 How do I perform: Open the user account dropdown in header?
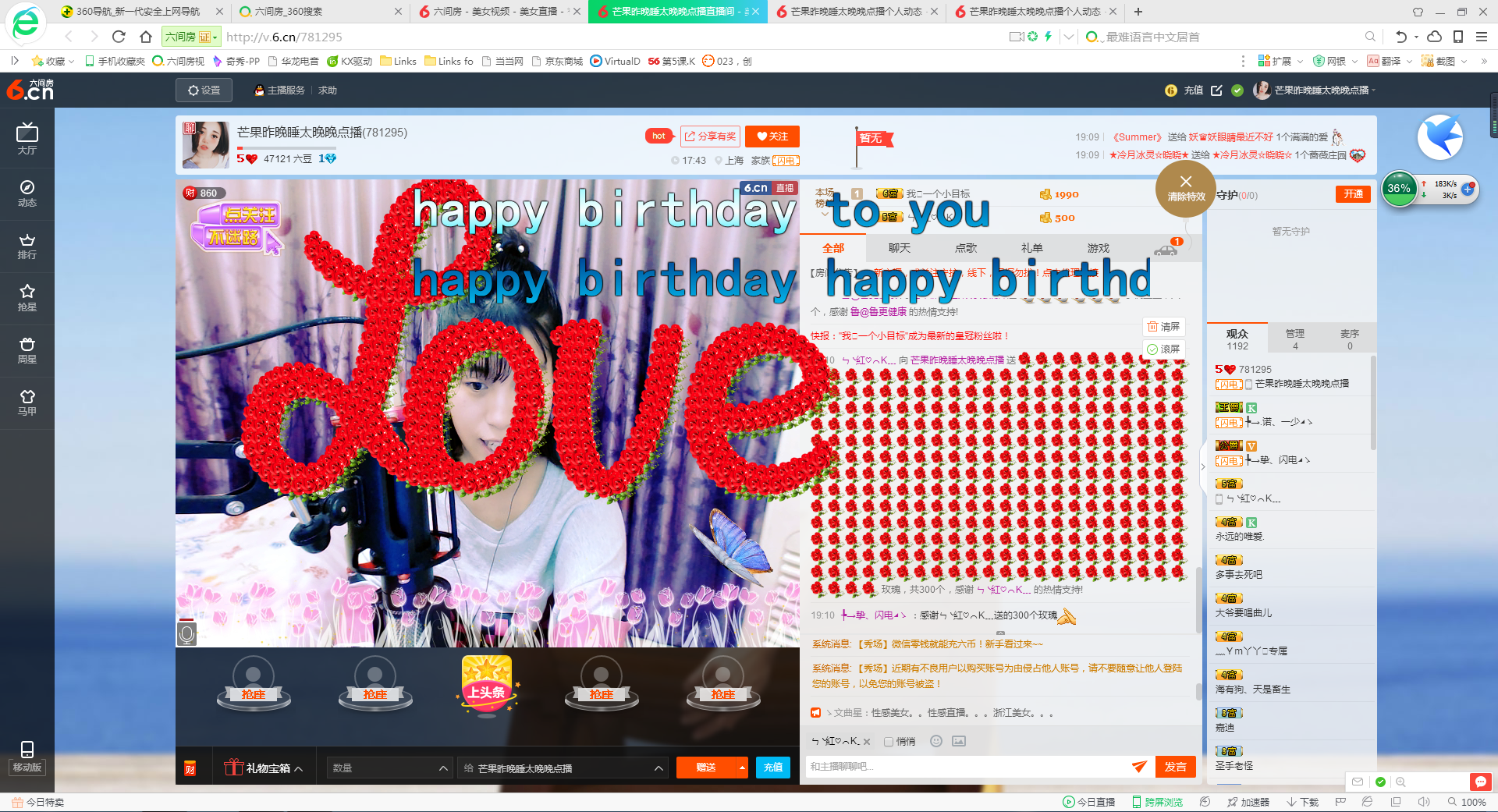pyautogui.click(x=1315, y=90)
